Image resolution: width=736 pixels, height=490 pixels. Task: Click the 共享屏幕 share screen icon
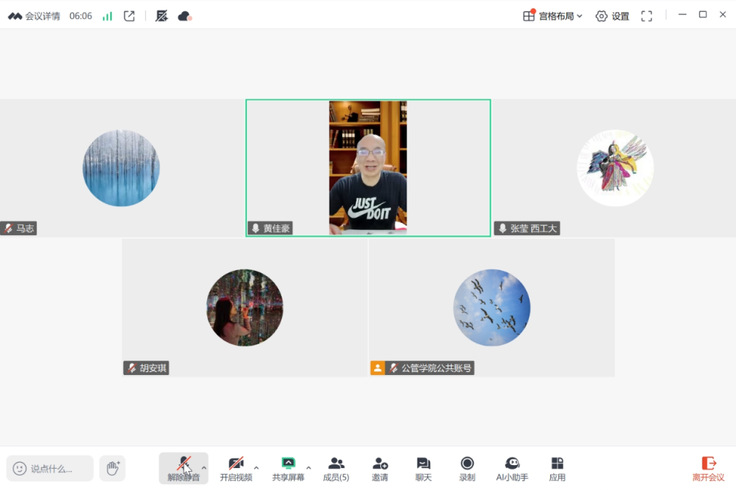[288, 463]
